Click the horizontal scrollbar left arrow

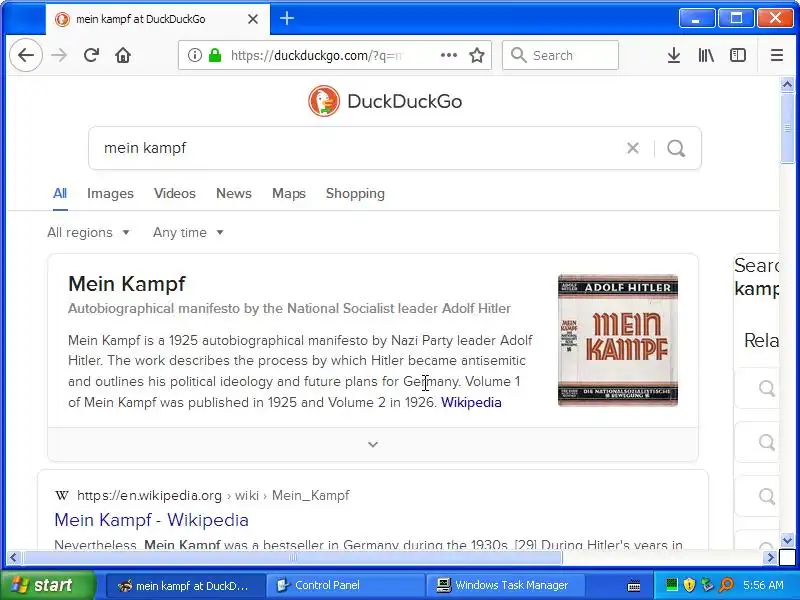[x=14, y=558]
